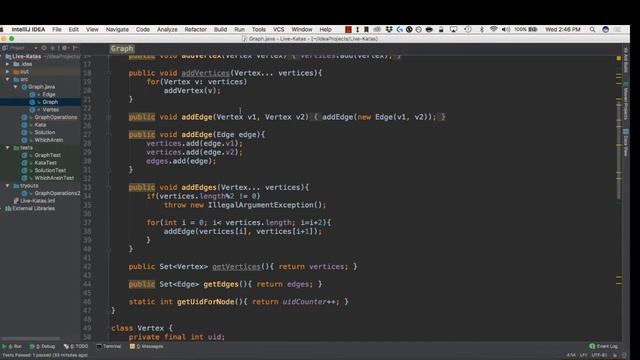This screenshot has width=640, height=360.
Task: Click the addVertices method name in code
Action: point(206,73)
